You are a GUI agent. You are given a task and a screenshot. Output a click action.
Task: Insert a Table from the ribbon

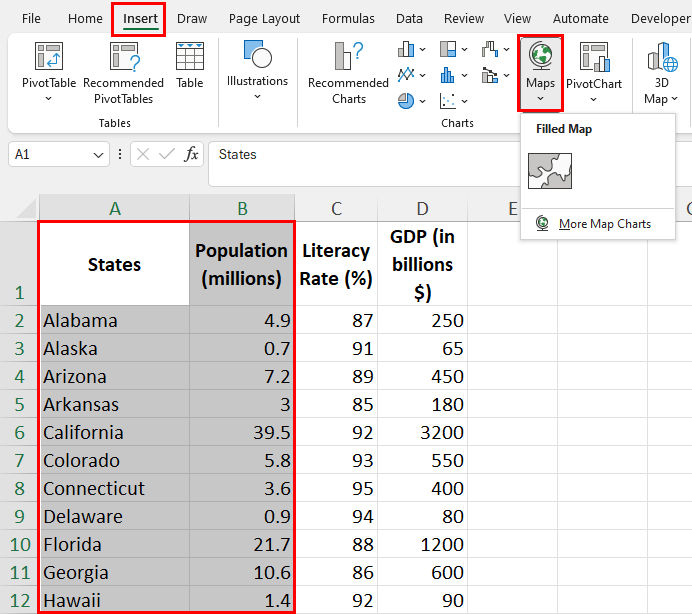tap(190, 65)
